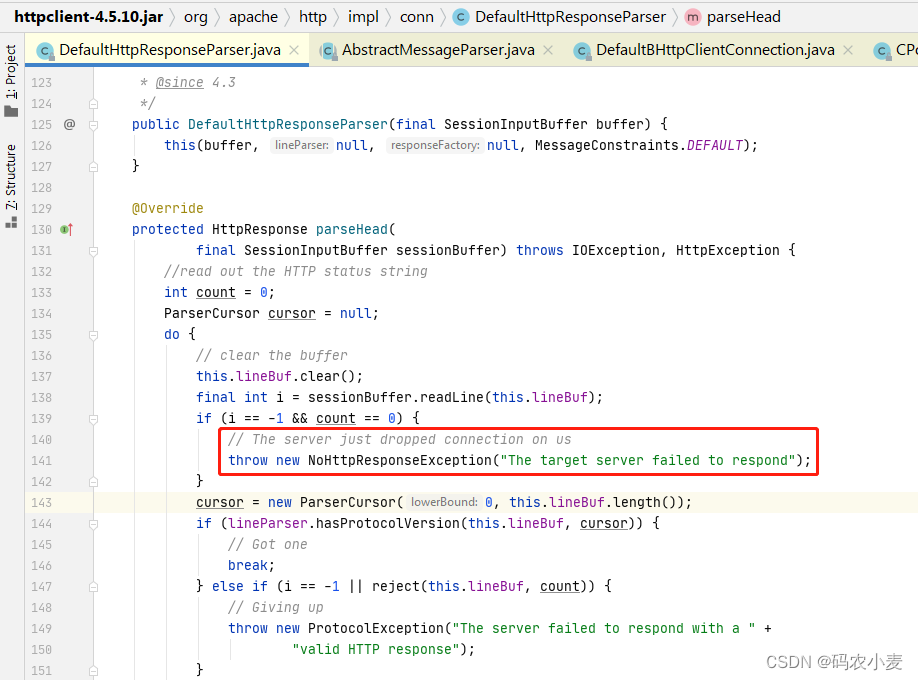The width and height of the screenshot is (918, 680).
Task: Click the MessageConstraints.DEFAULT reference
Action: point(639,145)
